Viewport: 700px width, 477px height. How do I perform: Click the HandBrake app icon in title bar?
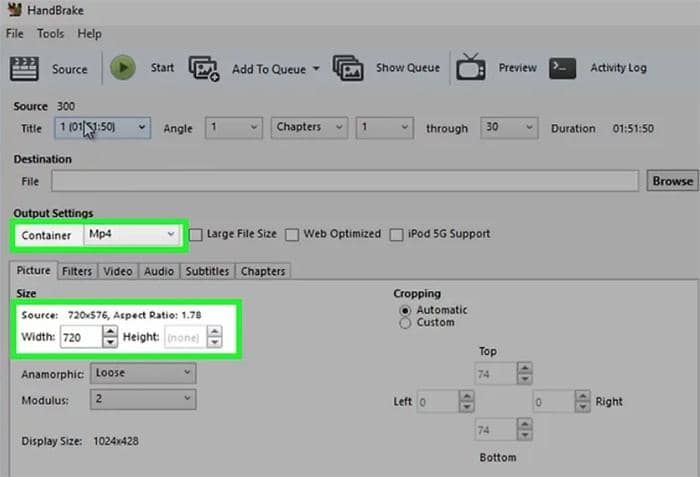tap(14, 9)
